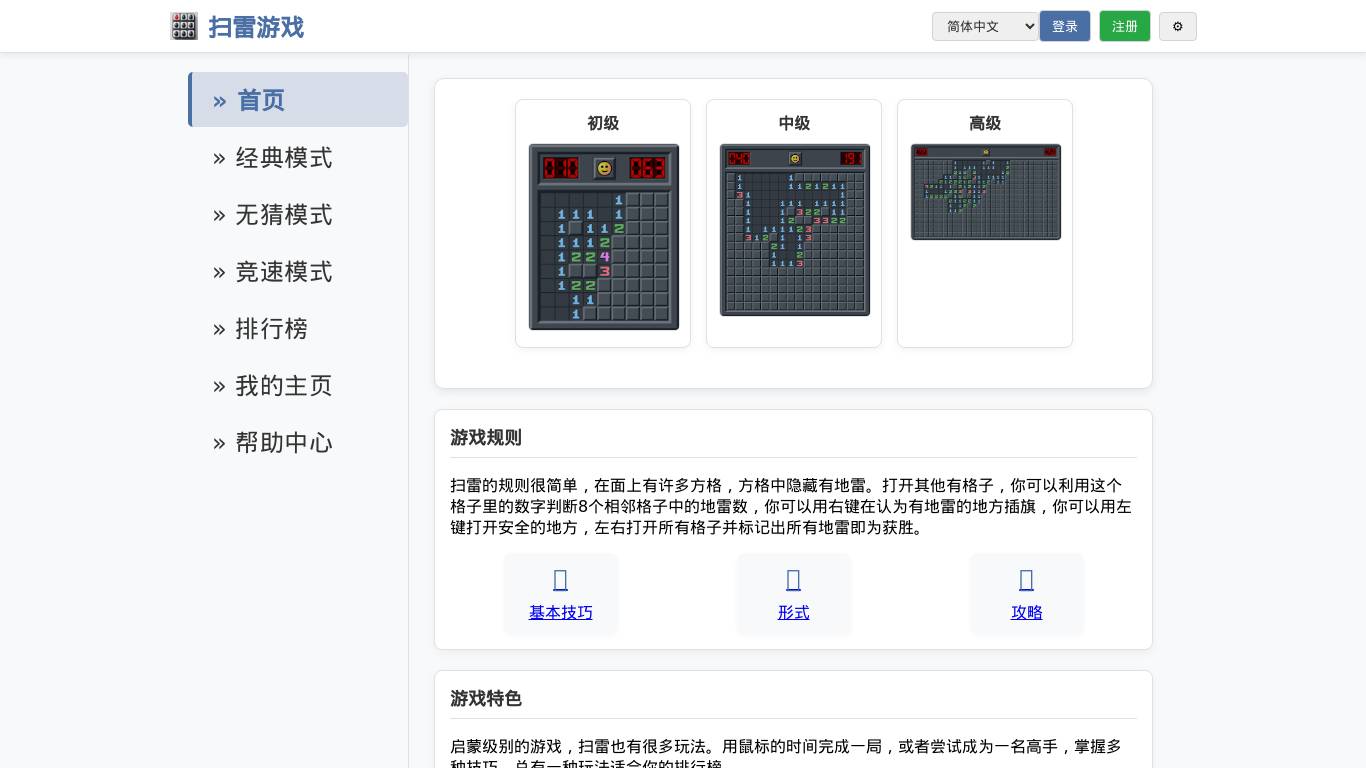Click the icon above 形式 link
This screenshot has width=1366, height=768.
point(793,580)
